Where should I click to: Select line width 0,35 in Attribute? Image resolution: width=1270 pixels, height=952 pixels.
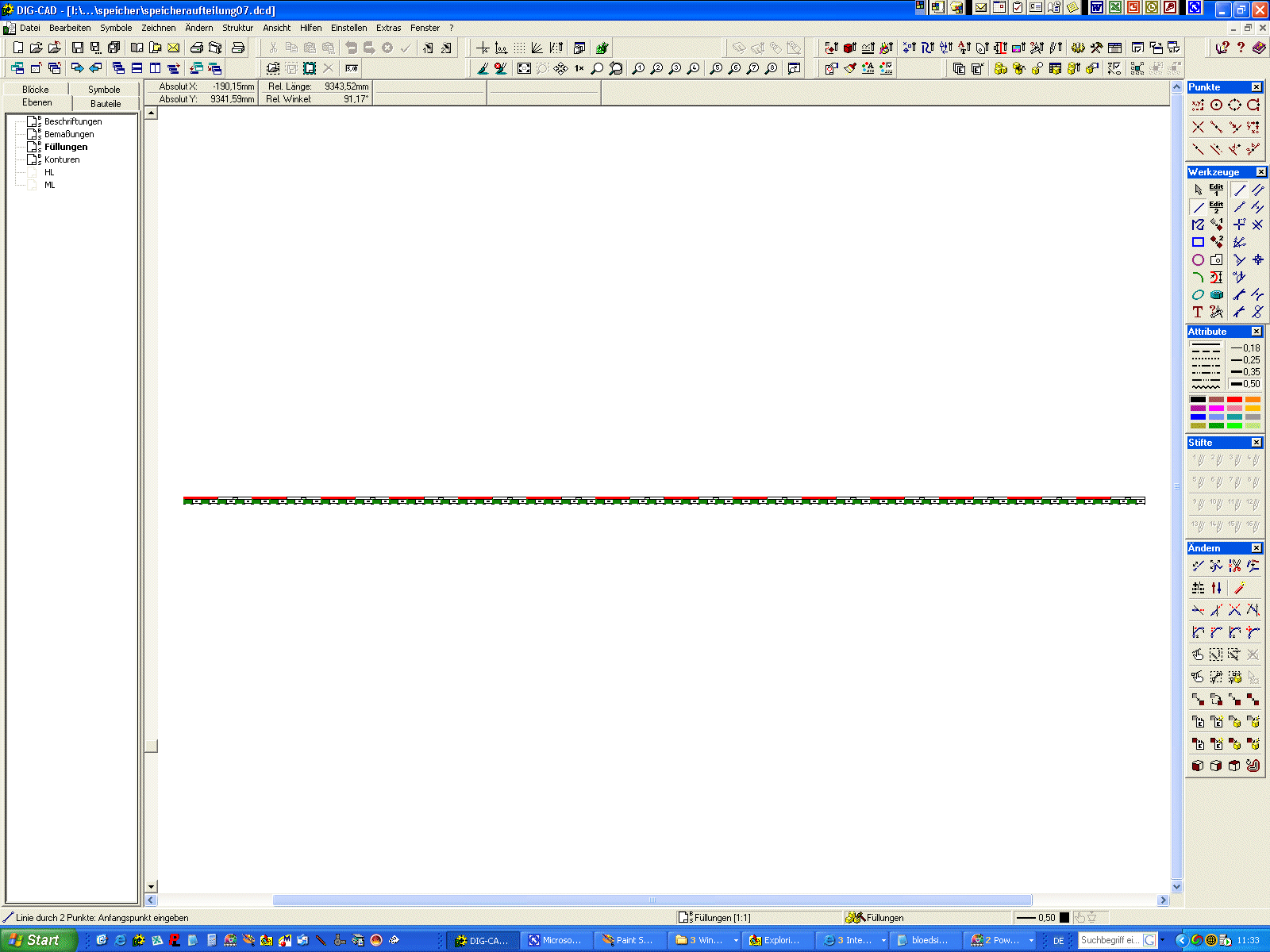click(1245, 372)
